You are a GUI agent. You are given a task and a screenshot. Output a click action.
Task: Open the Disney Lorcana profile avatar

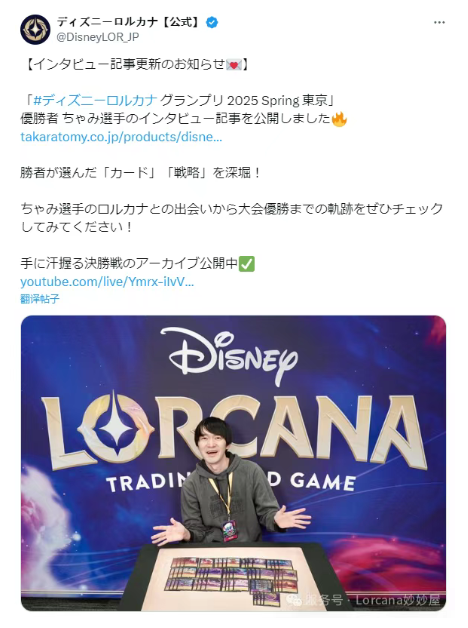click(35, 30)
